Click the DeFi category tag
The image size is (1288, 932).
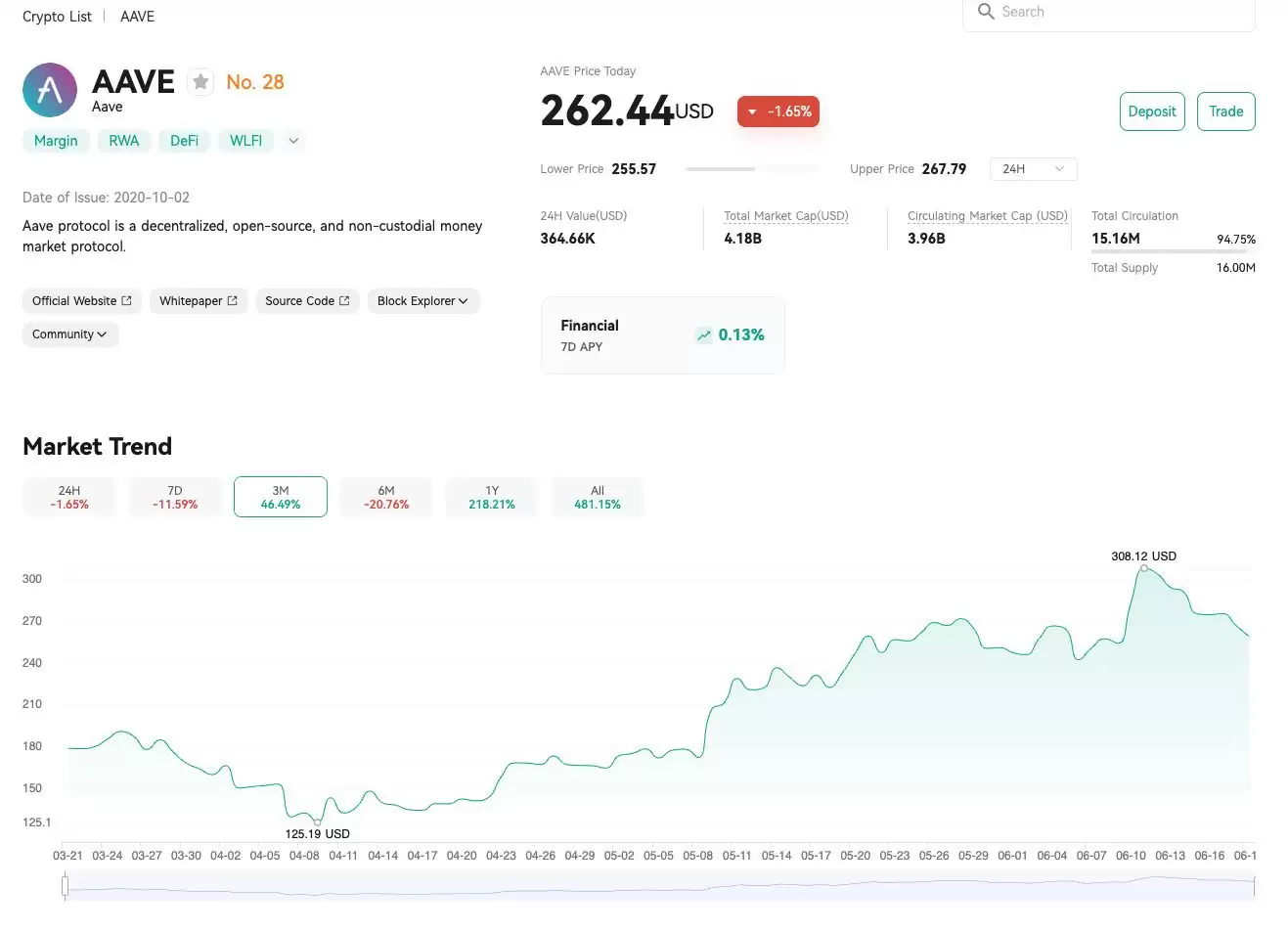(184, 141)
